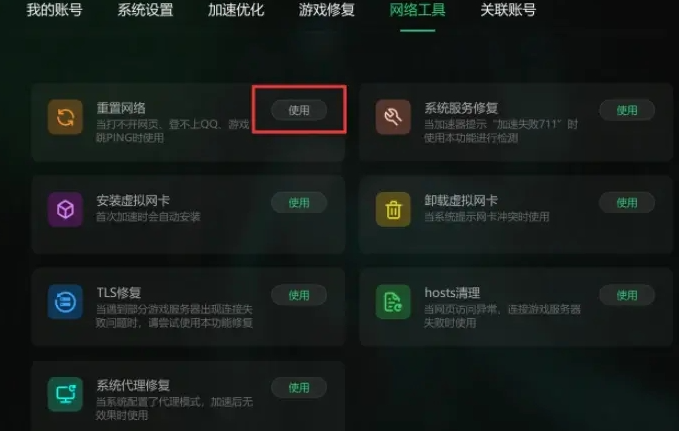Open the 系统设置 tab
Image resolution: width=679 pixels, height=431 pixels.
145,10
